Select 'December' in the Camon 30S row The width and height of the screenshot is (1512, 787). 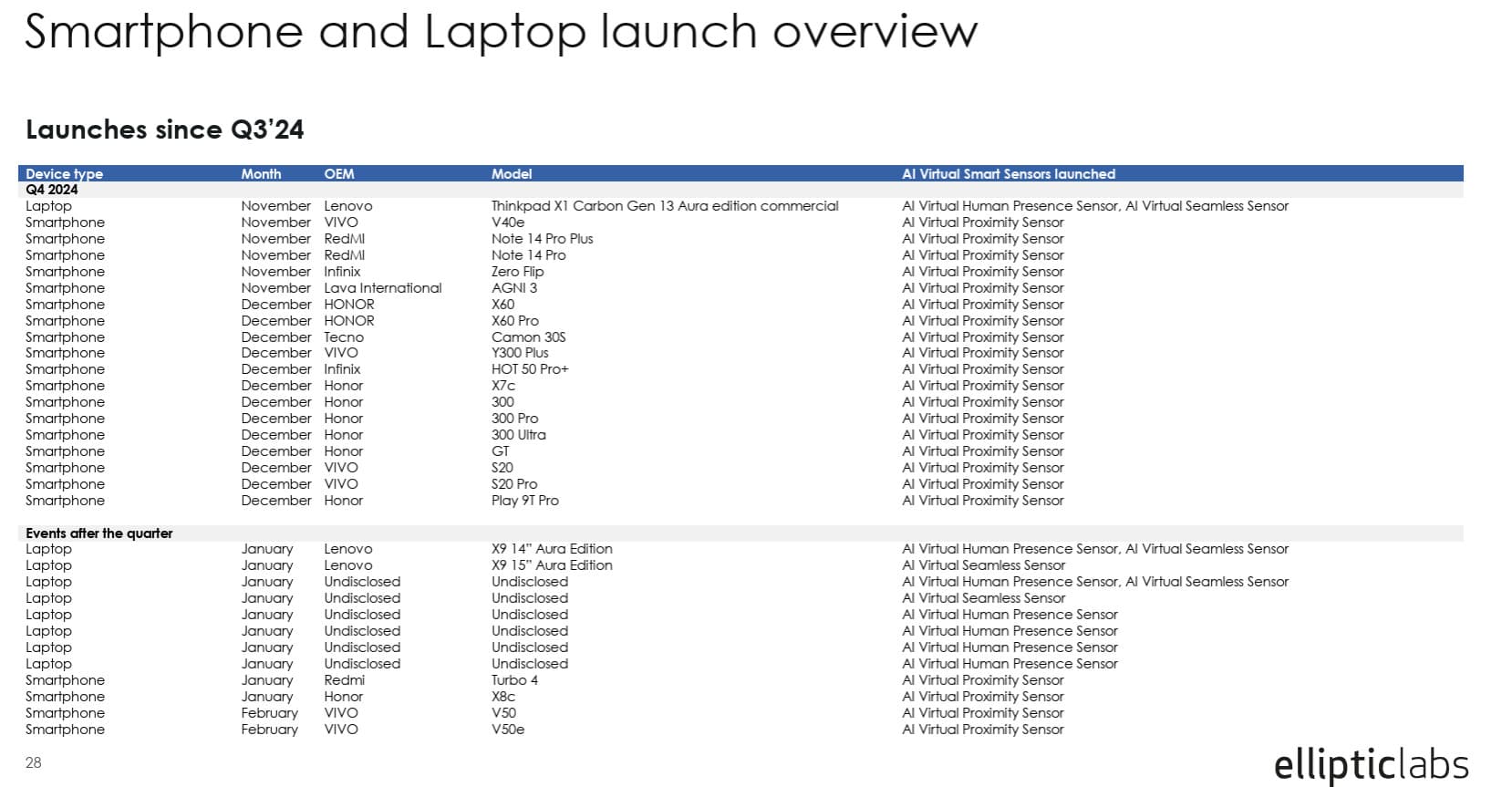click(x=276, y=337)
